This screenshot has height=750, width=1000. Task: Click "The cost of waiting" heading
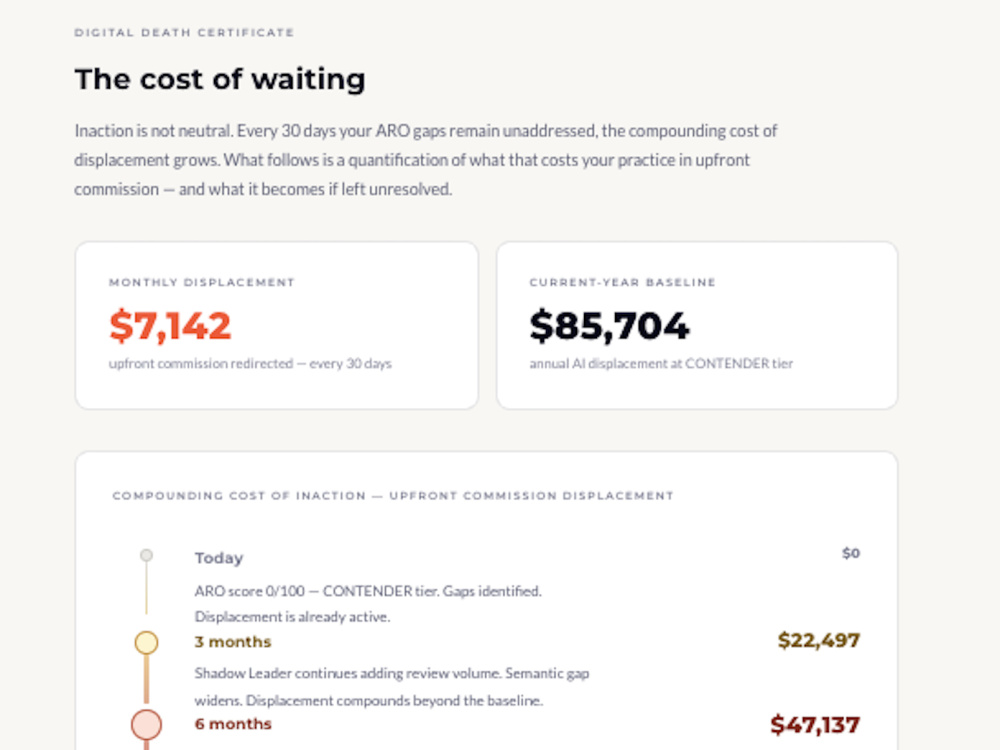220,80
